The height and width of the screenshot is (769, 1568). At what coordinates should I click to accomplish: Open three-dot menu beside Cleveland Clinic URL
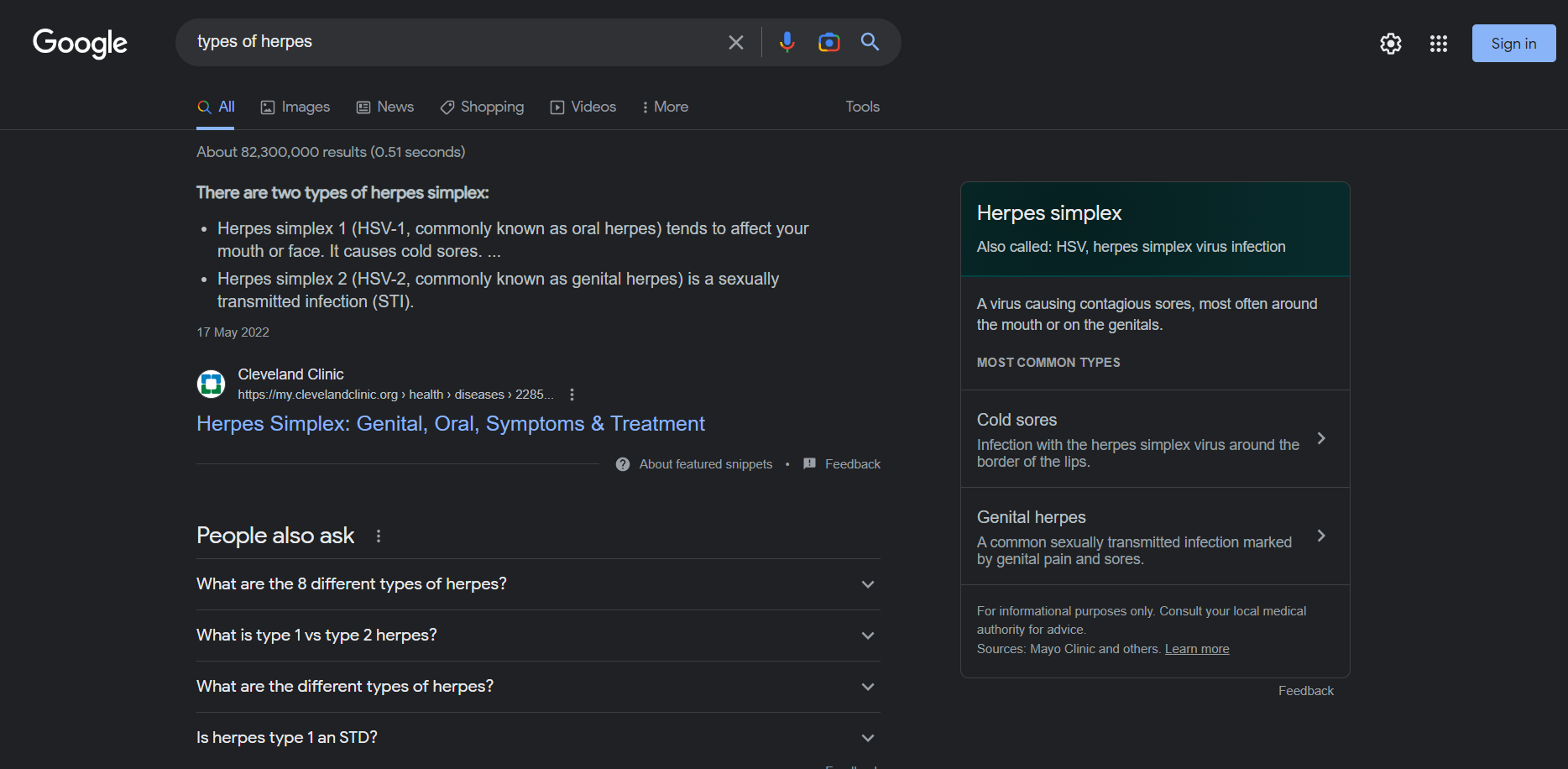tap(572, 395)
